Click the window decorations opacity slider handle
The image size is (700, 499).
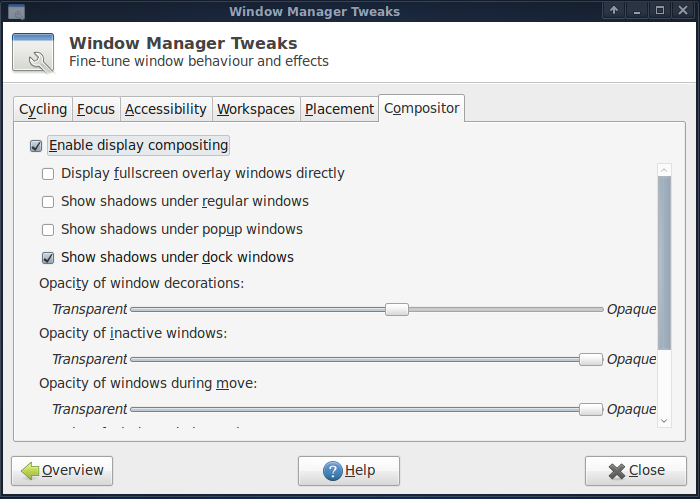point(397,309)
